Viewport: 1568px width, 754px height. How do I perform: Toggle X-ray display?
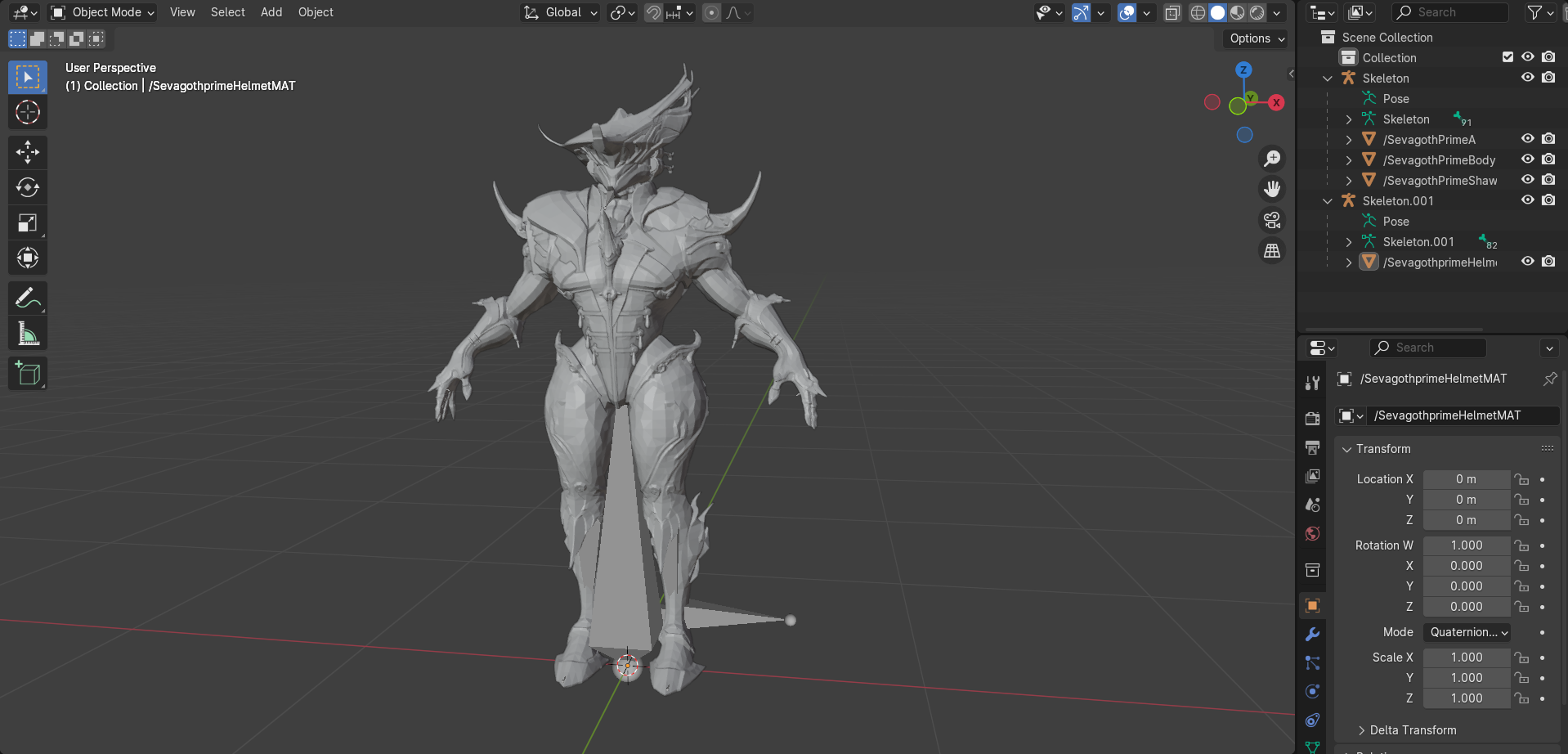[x=1172, y=12]
